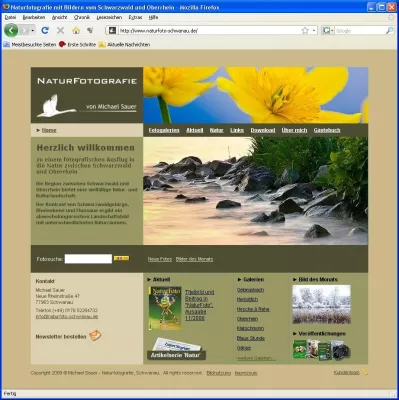
Task: Click the Stop loading X icon
Action: coord(60,31)
